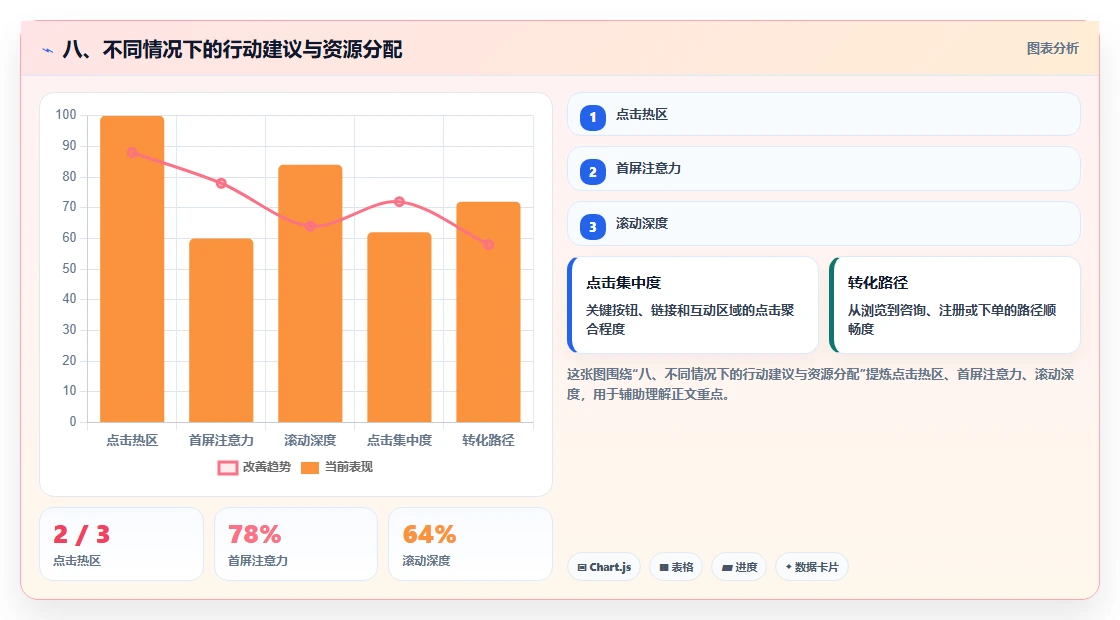Image resolution: width=1120 pixels, height=620 pixels.
Task: Click the 首屏注意力 x-axis label
Action: click(221, 440)
